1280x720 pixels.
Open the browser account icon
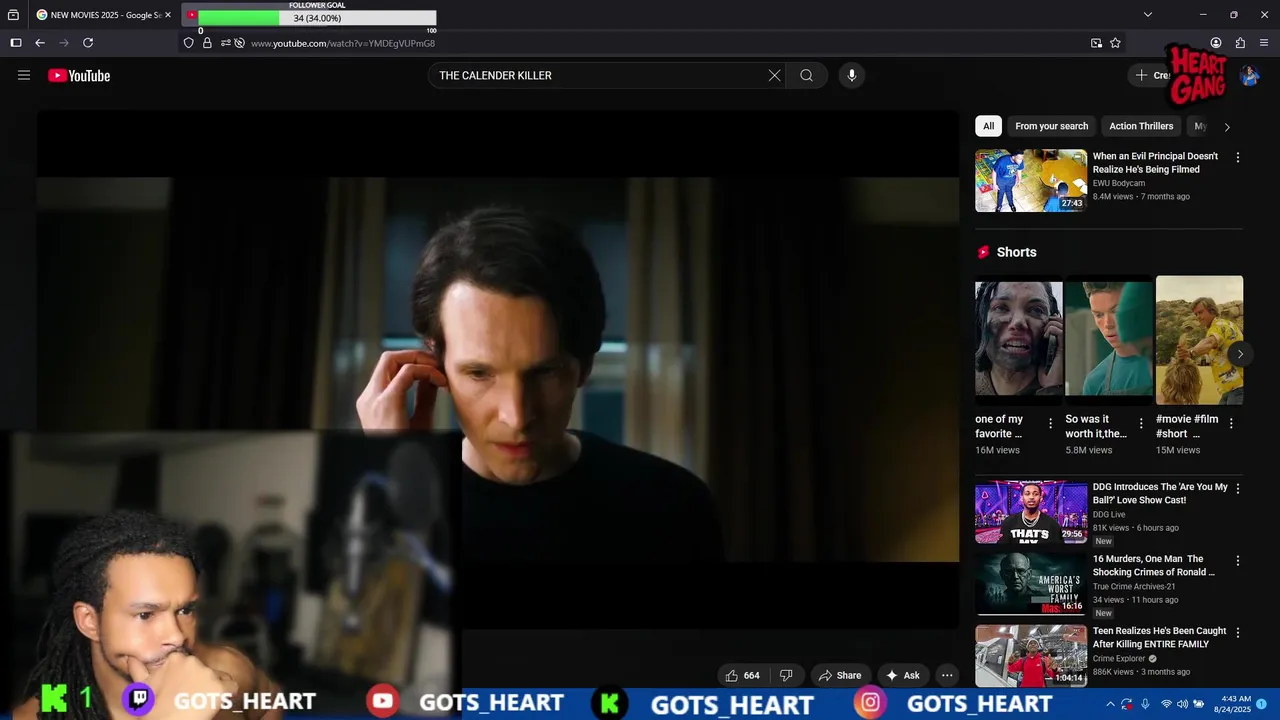tap(1216, 43)
